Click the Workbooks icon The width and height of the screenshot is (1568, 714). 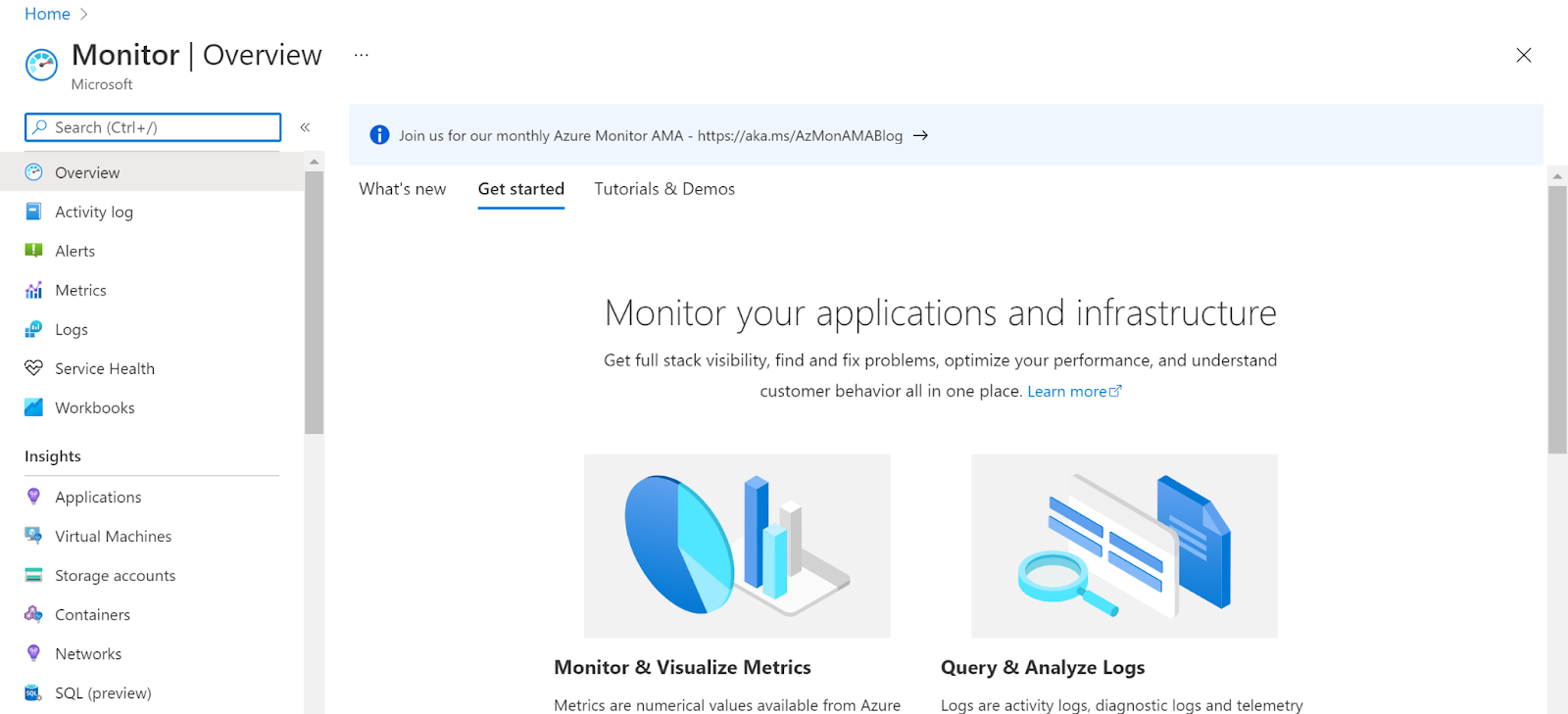point(33,407)
